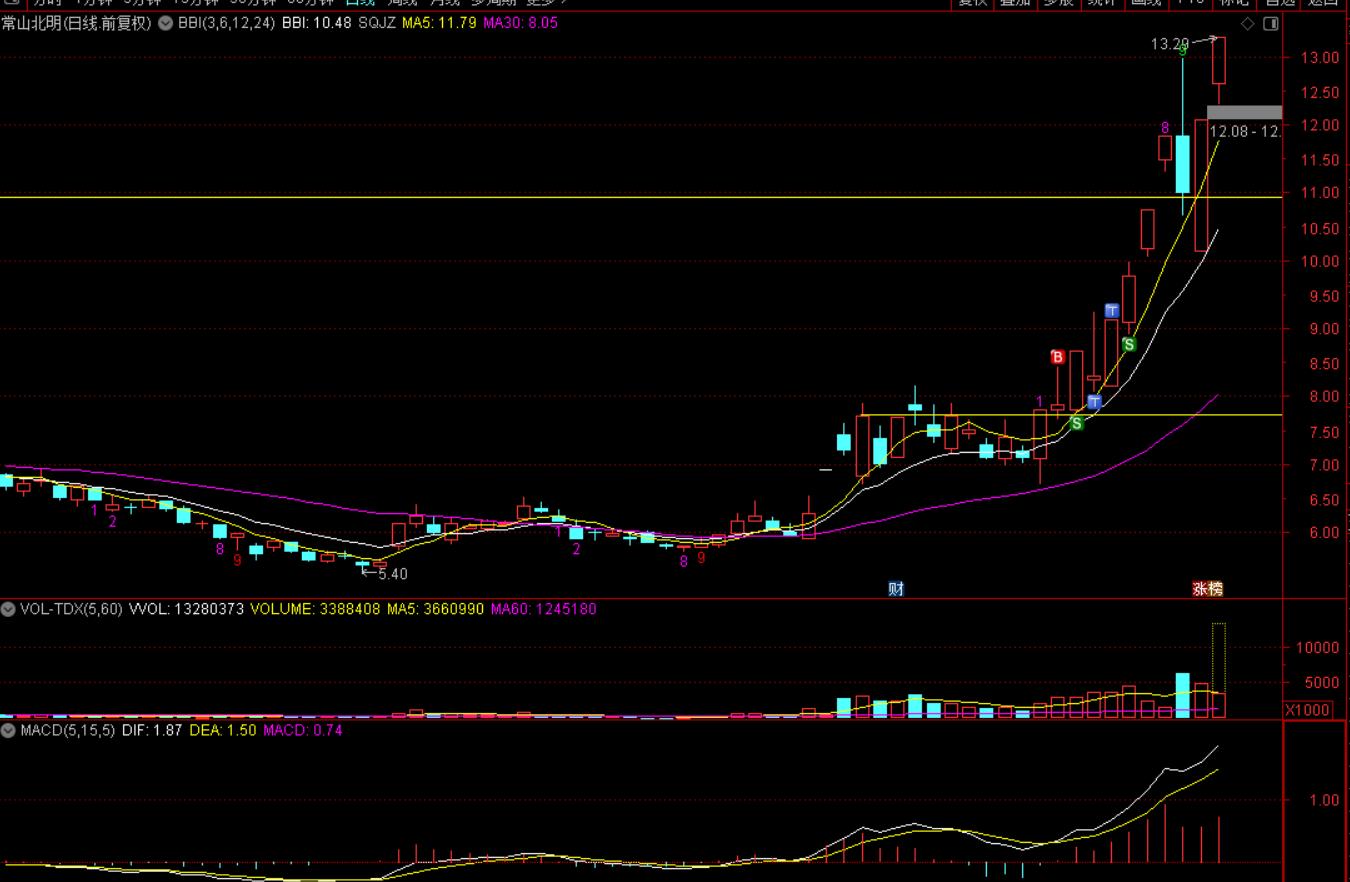Click the red B buy signal marker
This screenshot has height=882, width=1350.
[x=1058, y=357]
